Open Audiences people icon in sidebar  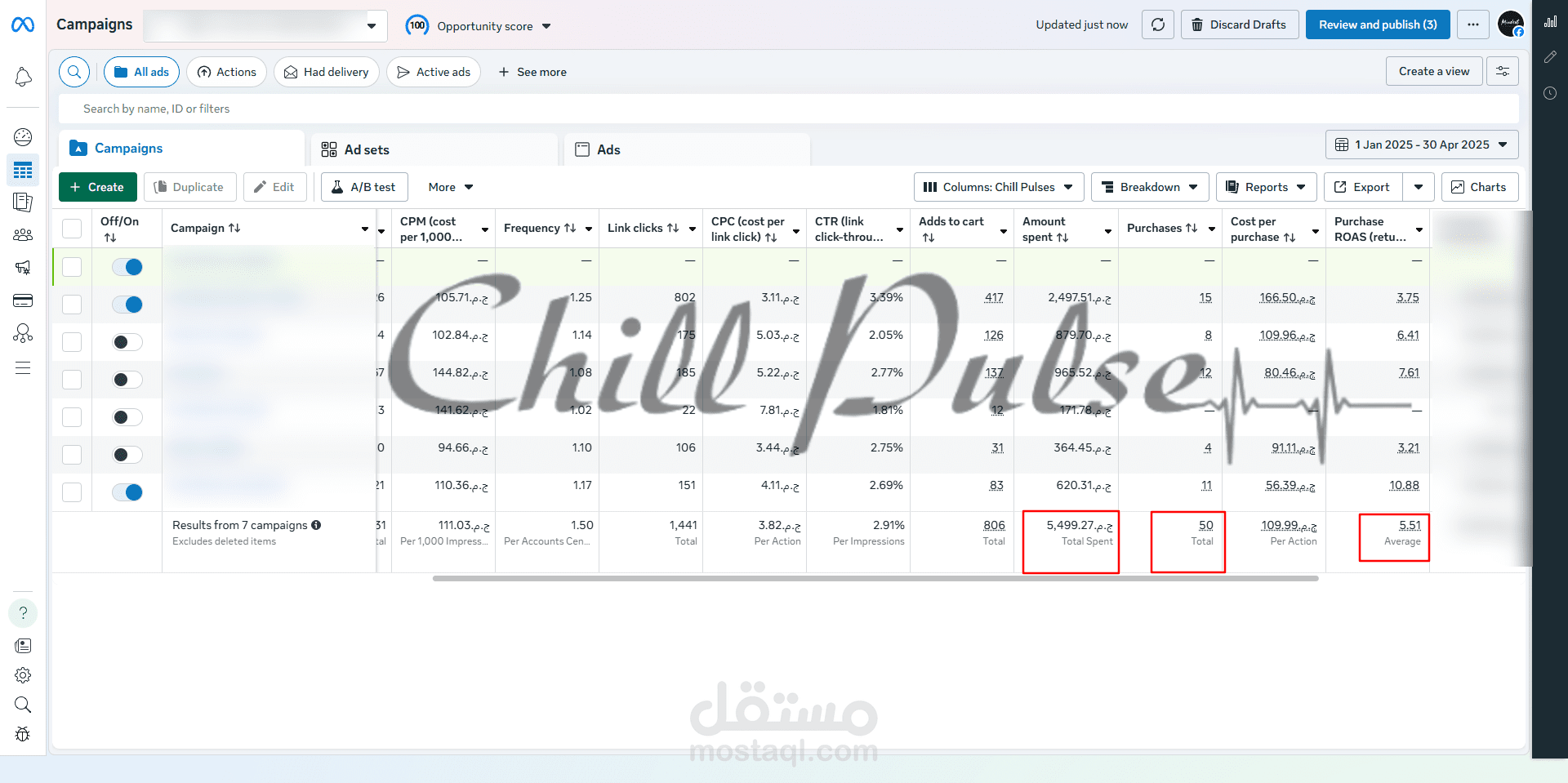(23, 235)
